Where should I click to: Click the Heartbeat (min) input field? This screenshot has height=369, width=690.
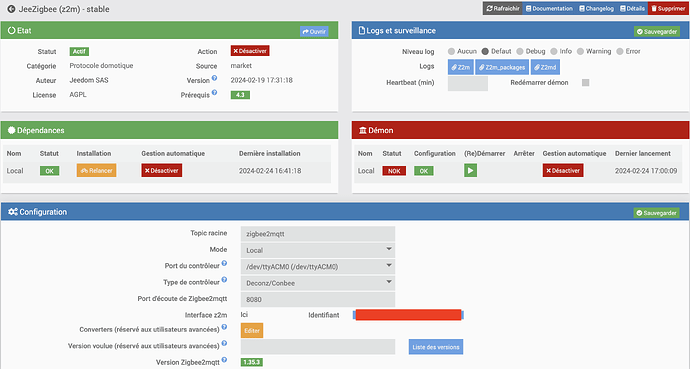468,84
